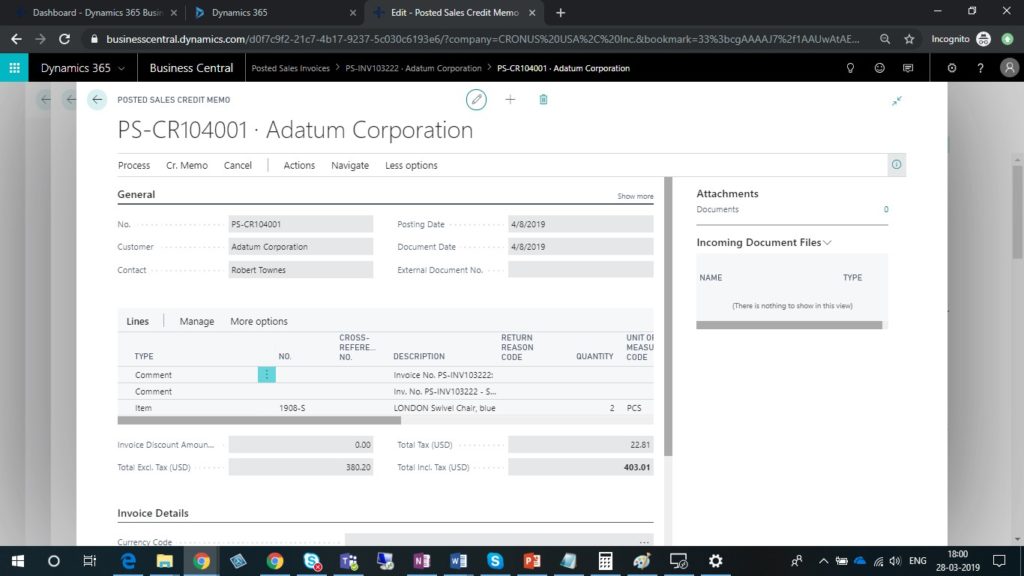Open Calculator from the taskbar
This screenshot has height=576, width=1024.
(x=605, y=561)
